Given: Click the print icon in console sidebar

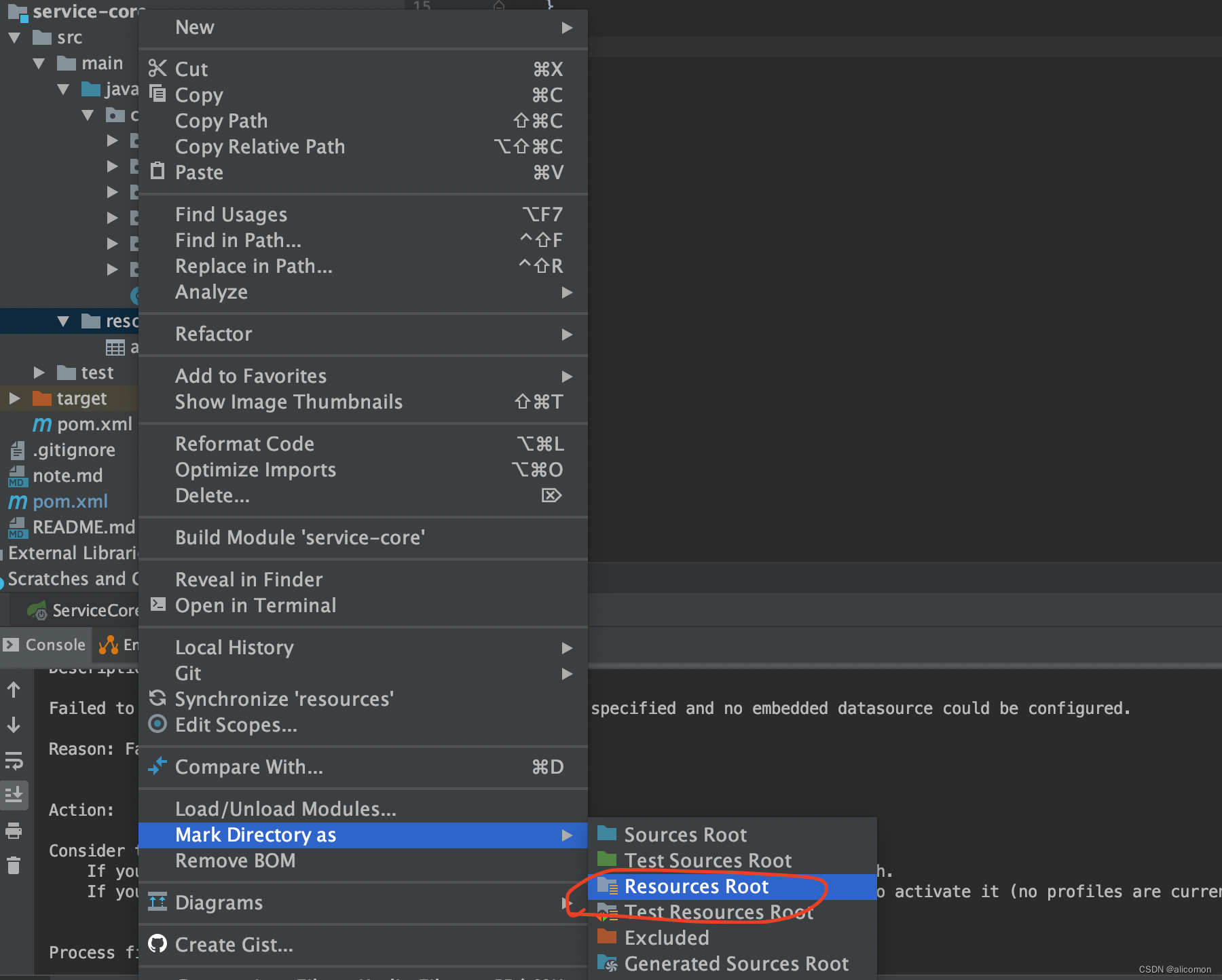Looking at the screenshot, I should pos(14,830).
